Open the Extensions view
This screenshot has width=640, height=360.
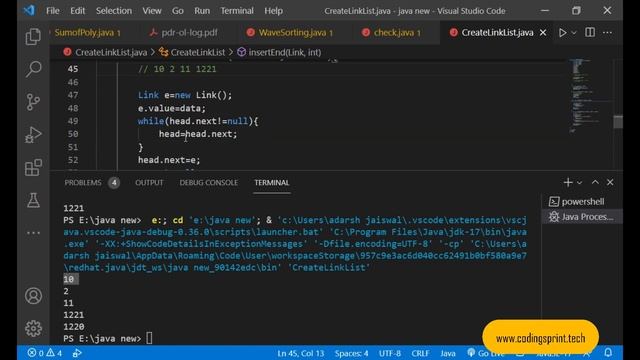33,167
